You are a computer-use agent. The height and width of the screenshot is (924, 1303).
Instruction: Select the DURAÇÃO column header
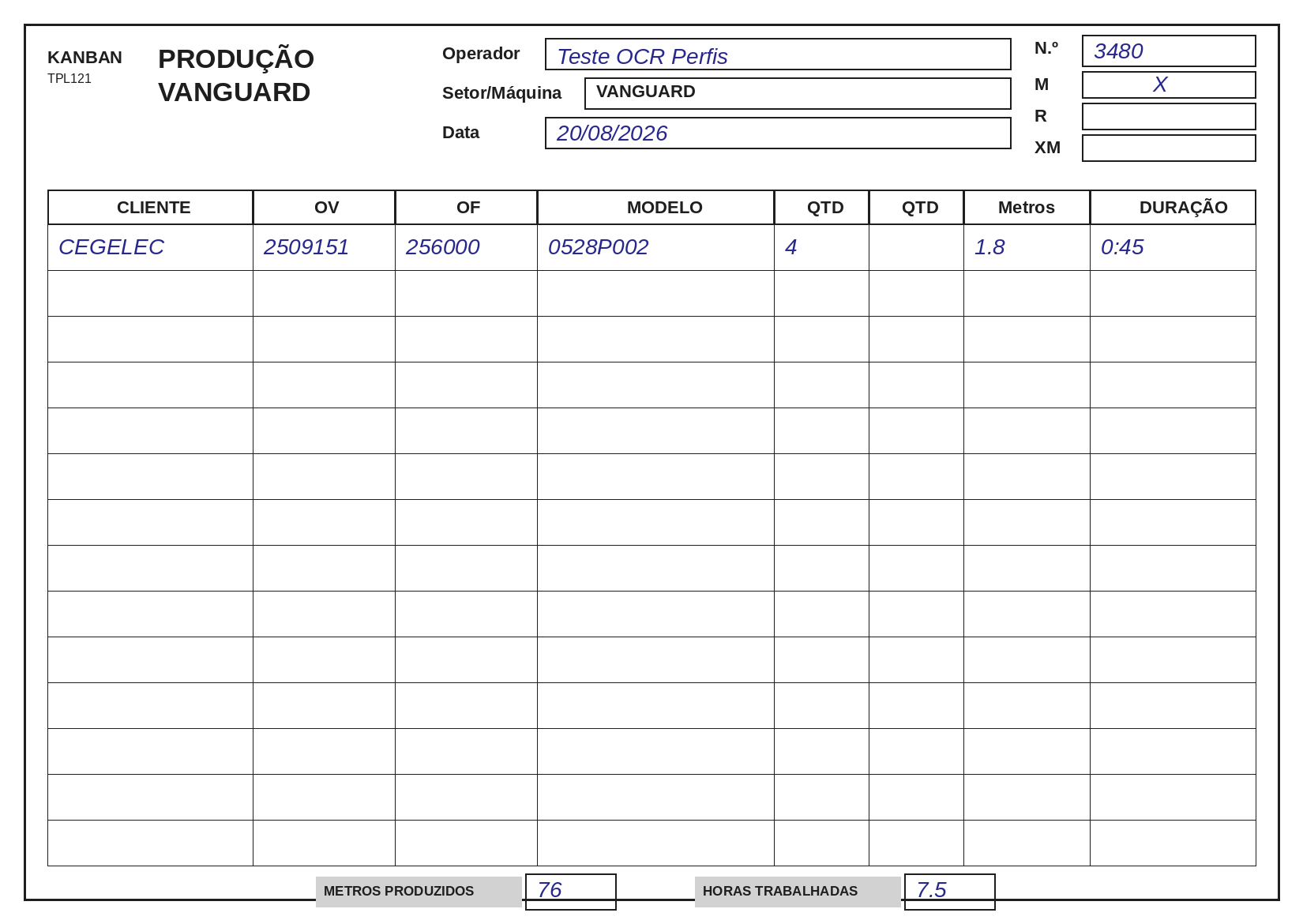[1173, 208]
